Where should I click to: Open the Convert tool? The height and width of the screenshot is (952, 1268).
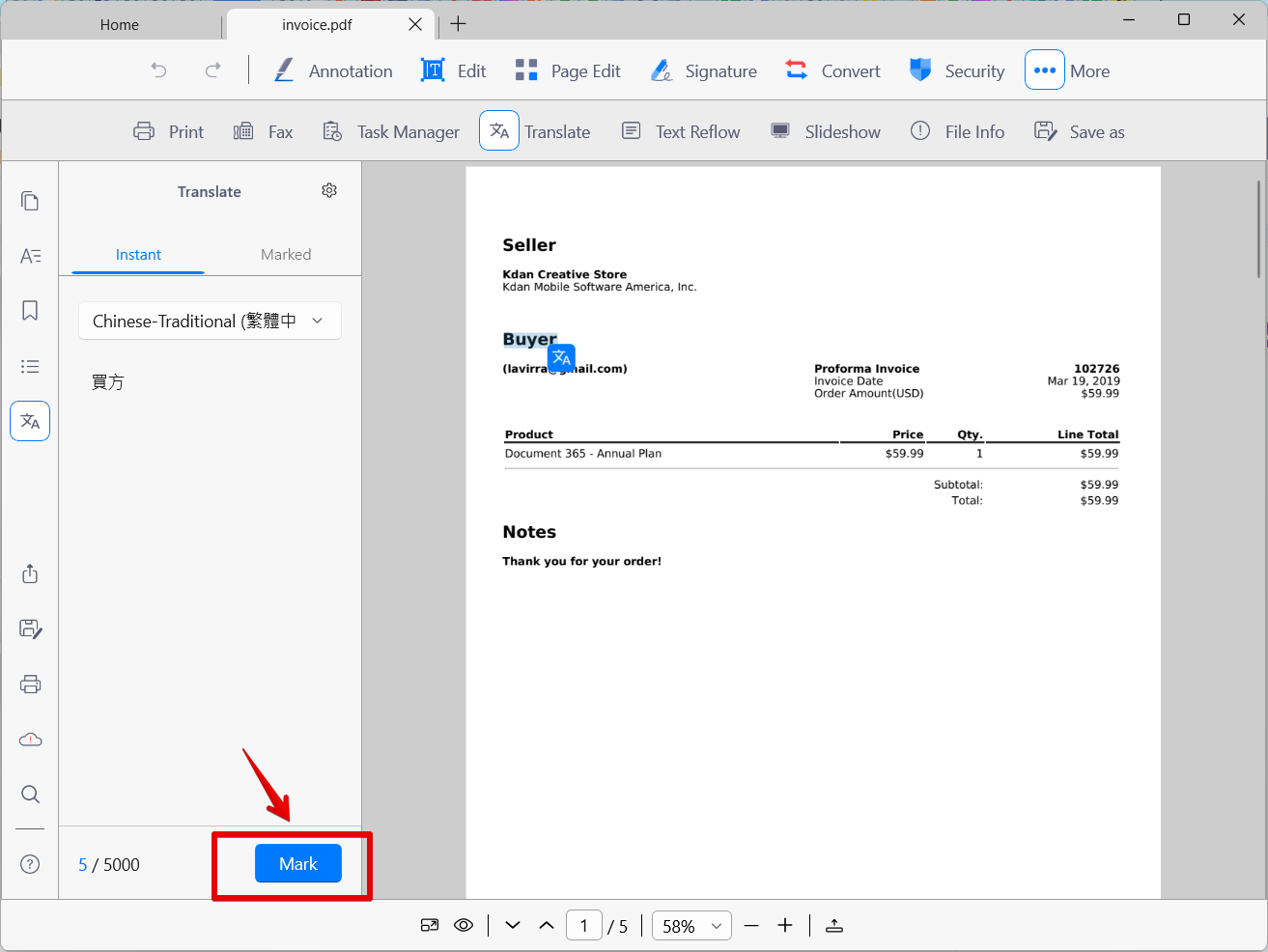tap(832, 70)
